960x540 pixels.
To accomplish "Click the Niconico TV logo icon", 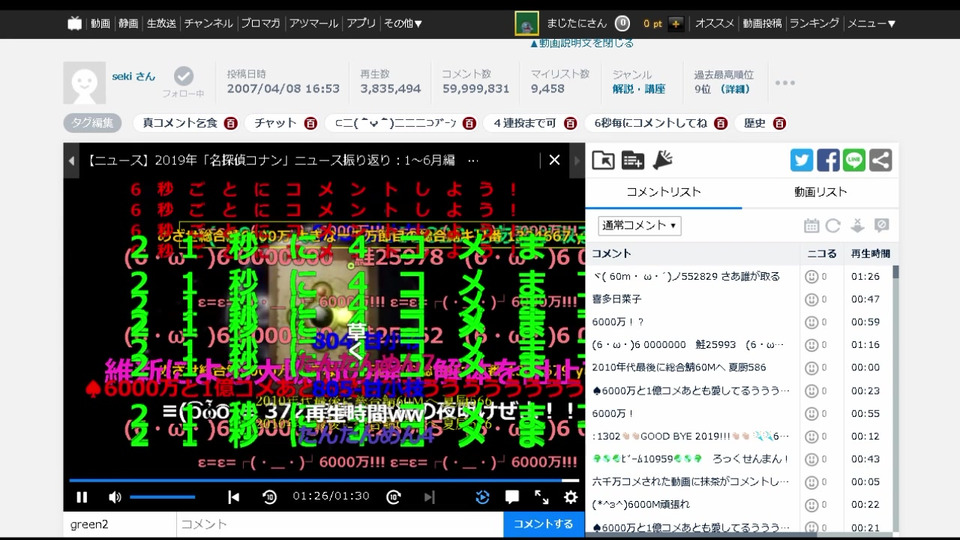I will pos(75,23).
